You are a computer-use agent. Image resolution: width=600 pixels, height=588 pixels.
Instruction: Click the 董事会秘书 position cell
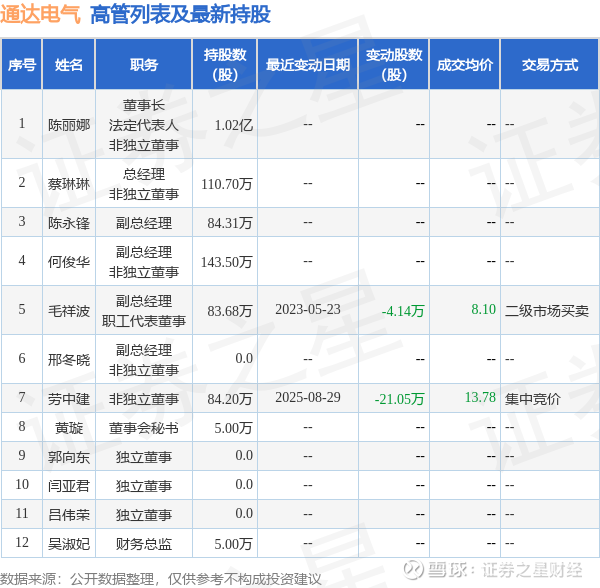(x=143, y=428)
